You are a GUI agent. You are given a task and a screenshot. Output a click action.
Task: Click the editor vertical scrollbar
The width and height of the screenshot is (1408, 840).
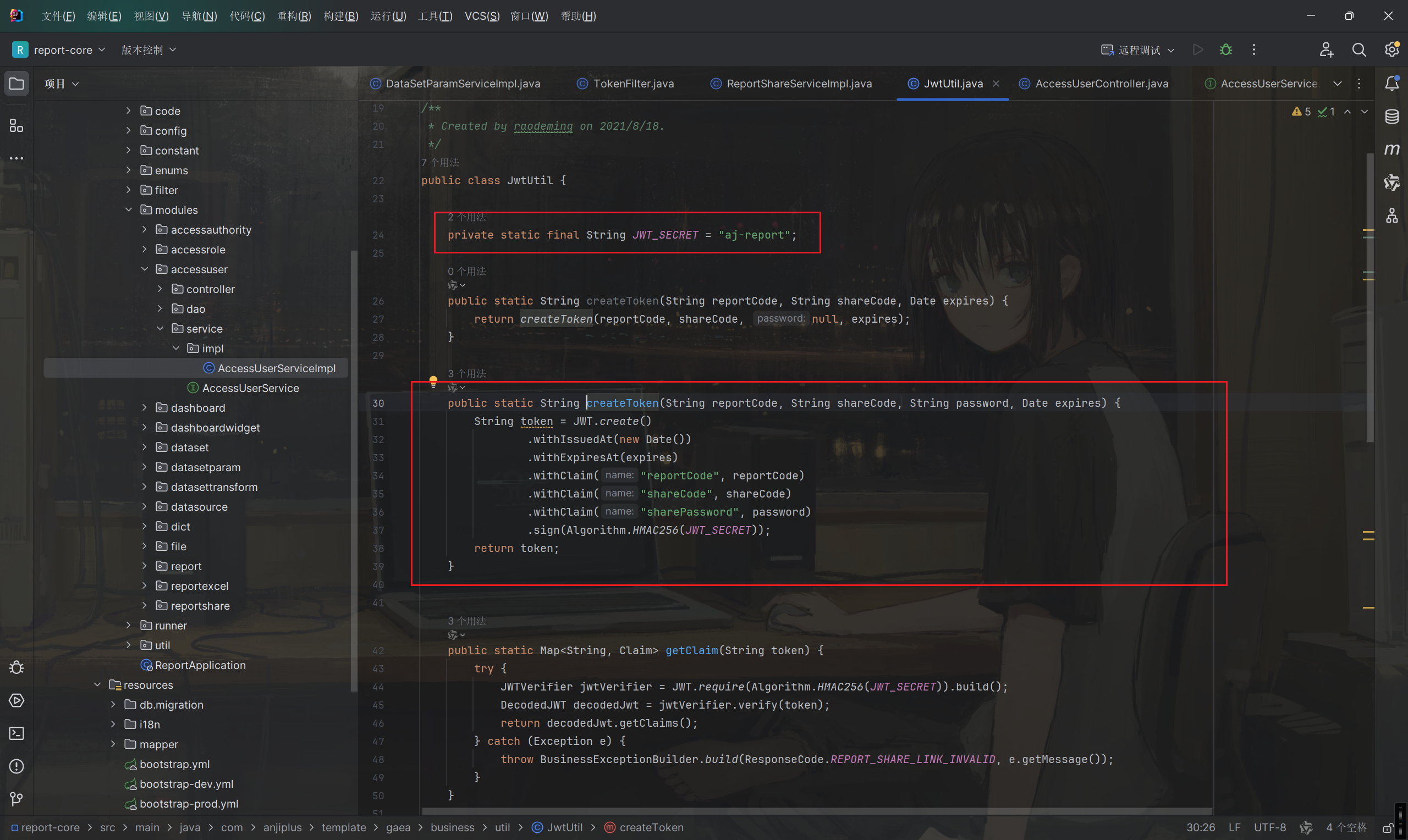(1369, 298)
